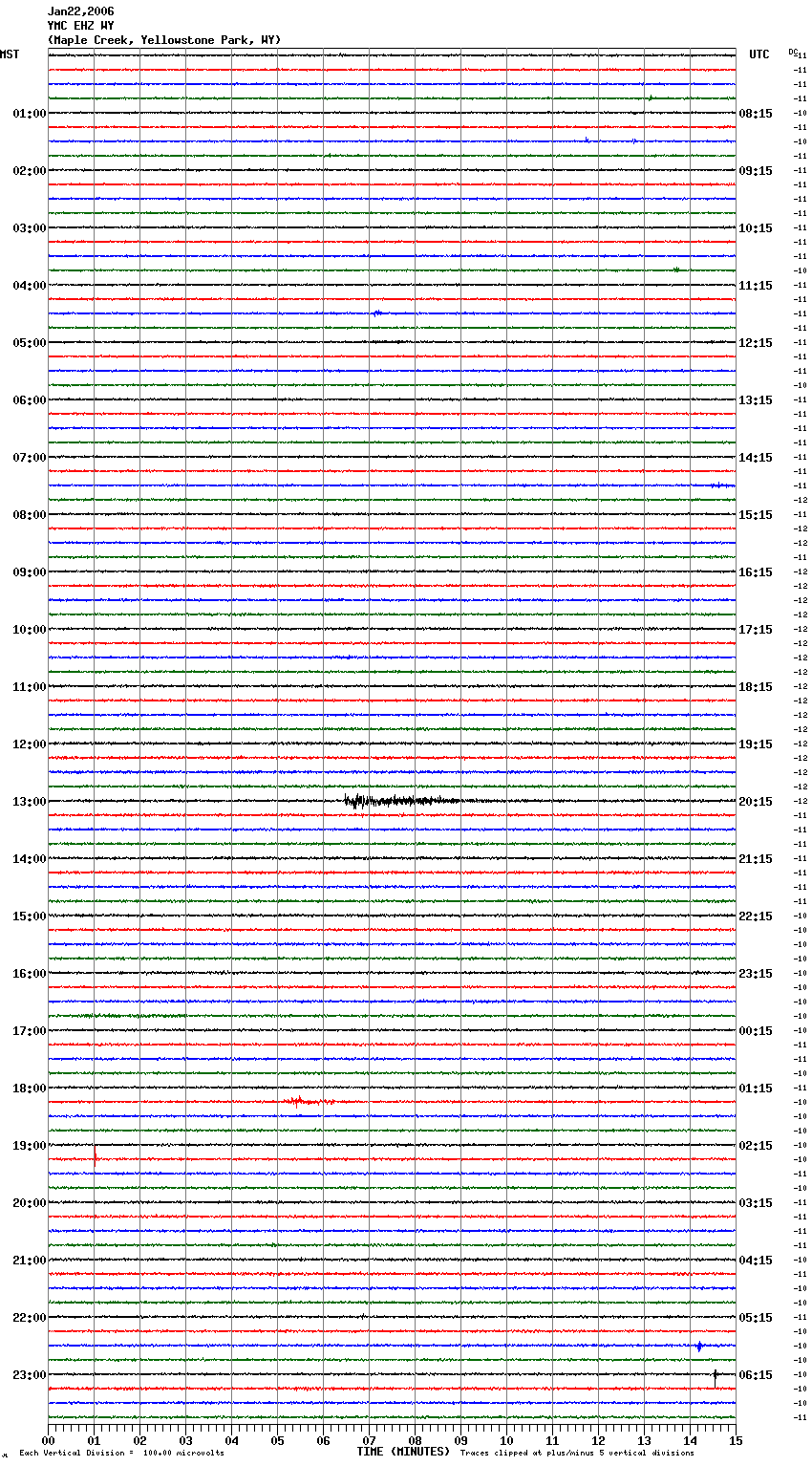Select the 04:00 MST time label
The width and height of the screenshot is (812, 1466).
point(29,286)
